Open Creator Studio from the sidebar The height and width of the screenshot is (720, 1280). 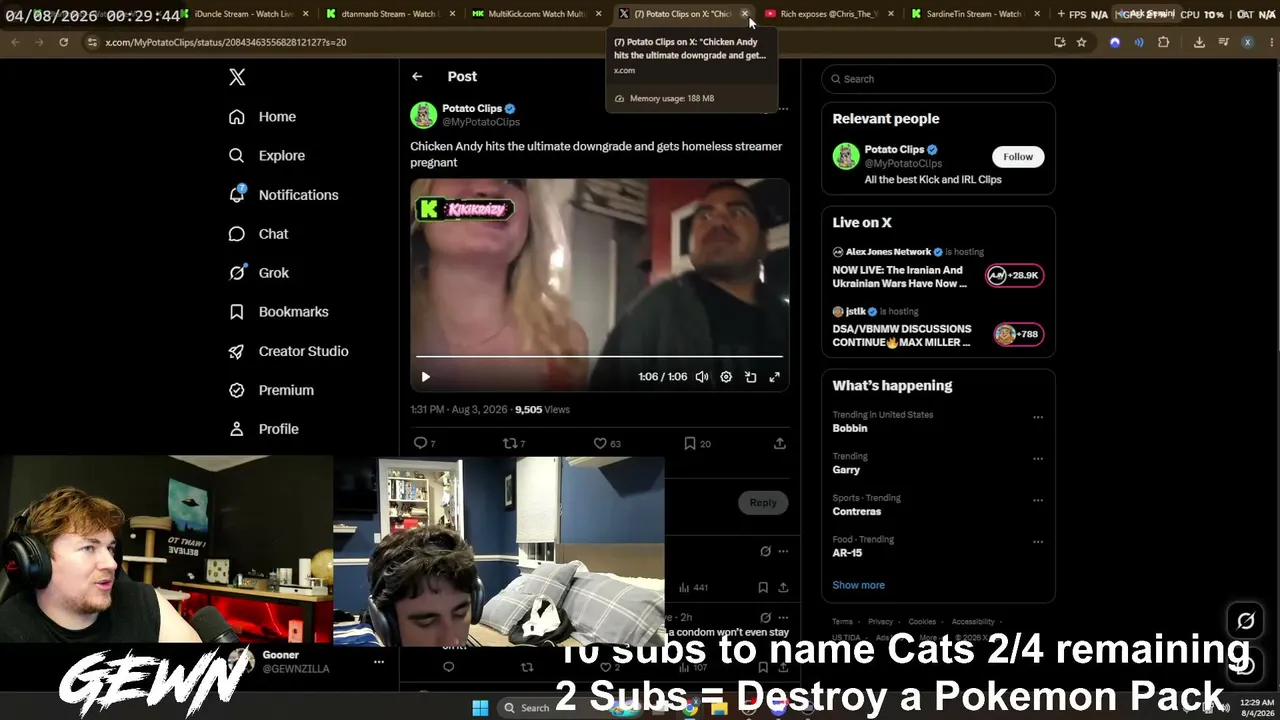point(288,351)
